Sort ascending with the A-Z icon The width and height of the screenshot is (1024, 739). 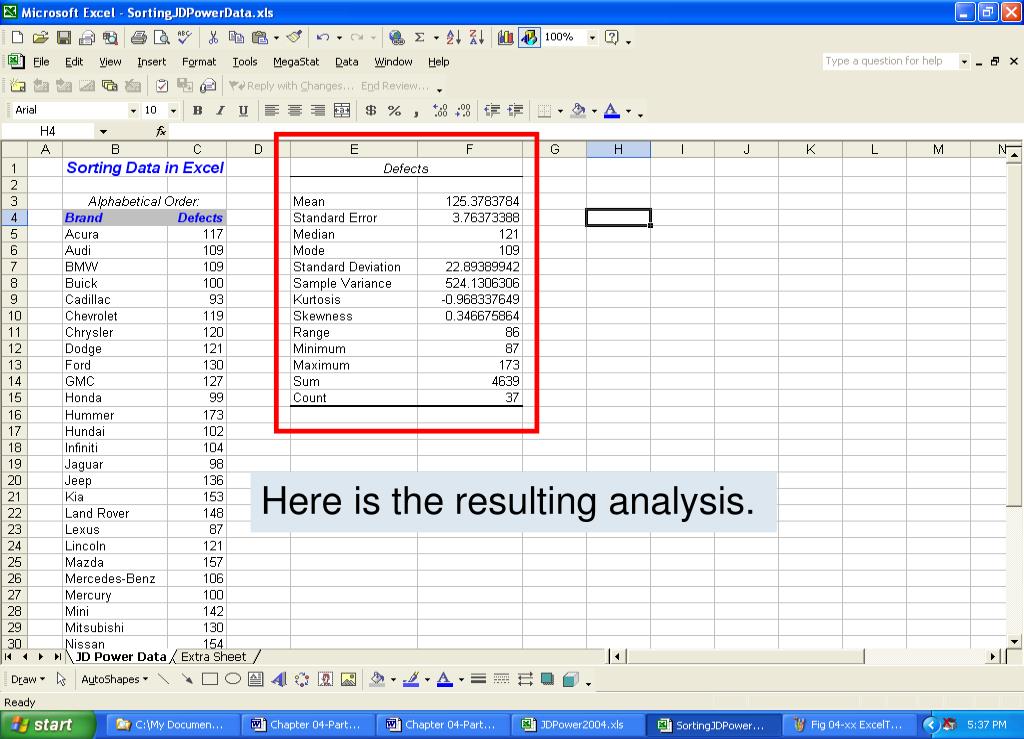pyautogui.click(x=454, y=37)
